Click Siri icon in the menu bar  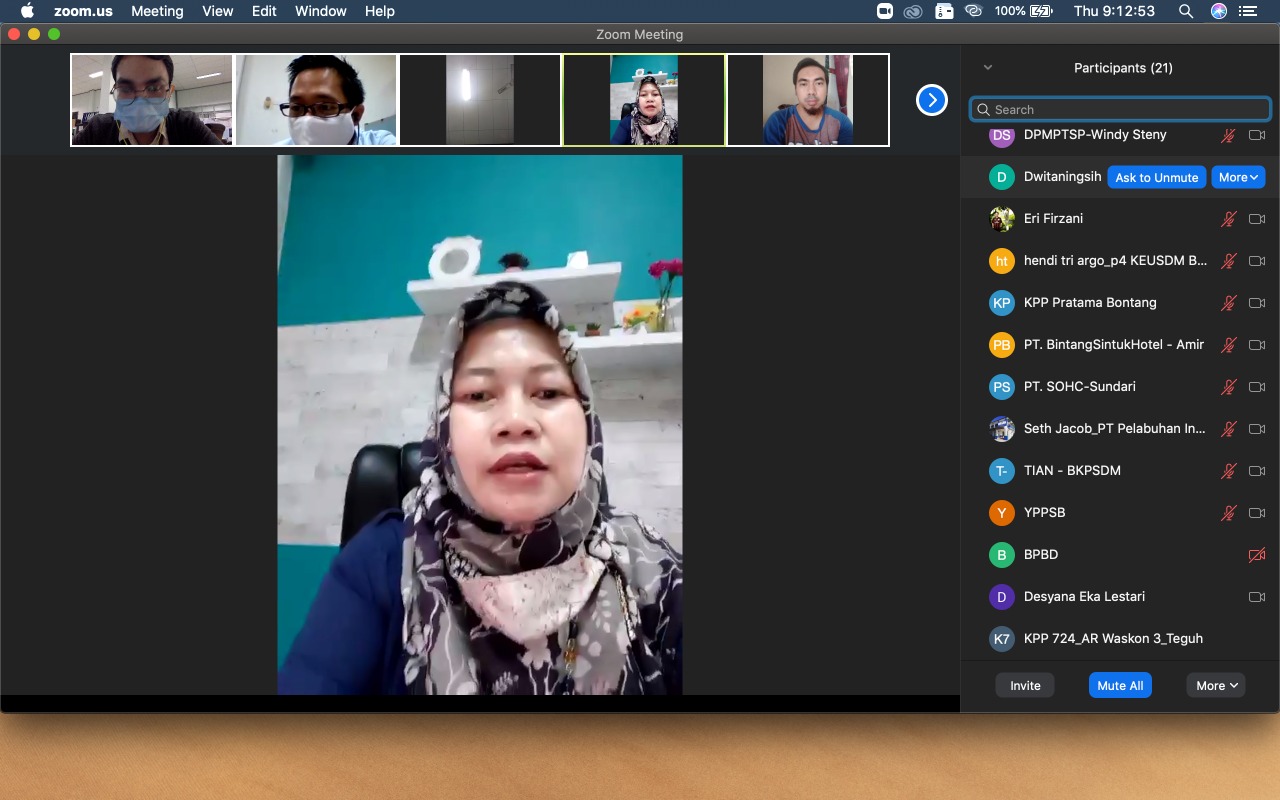1218,11
